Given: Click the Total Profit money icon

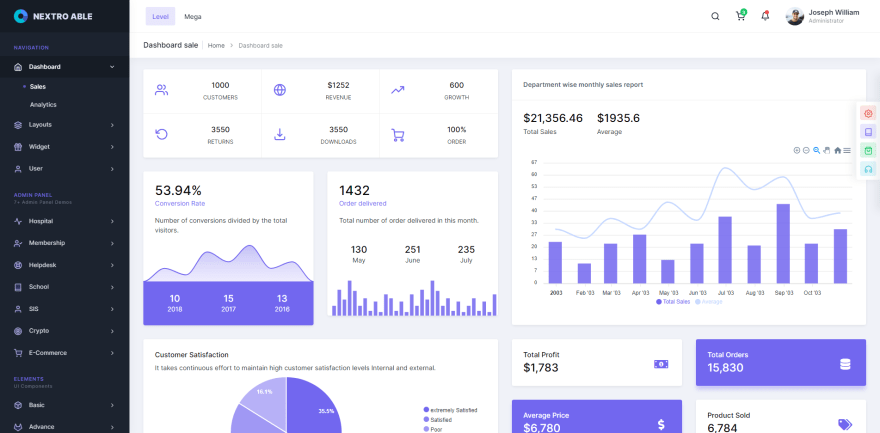Looking at the screenshot, I should point(661,364).
